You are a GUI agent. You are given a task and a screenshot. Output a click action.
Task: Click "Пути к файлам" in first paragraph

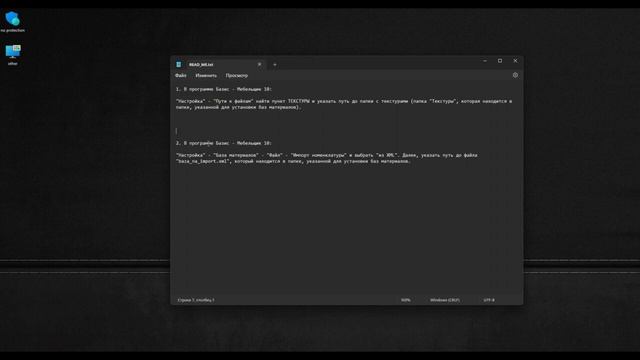(x=233, y=101)
